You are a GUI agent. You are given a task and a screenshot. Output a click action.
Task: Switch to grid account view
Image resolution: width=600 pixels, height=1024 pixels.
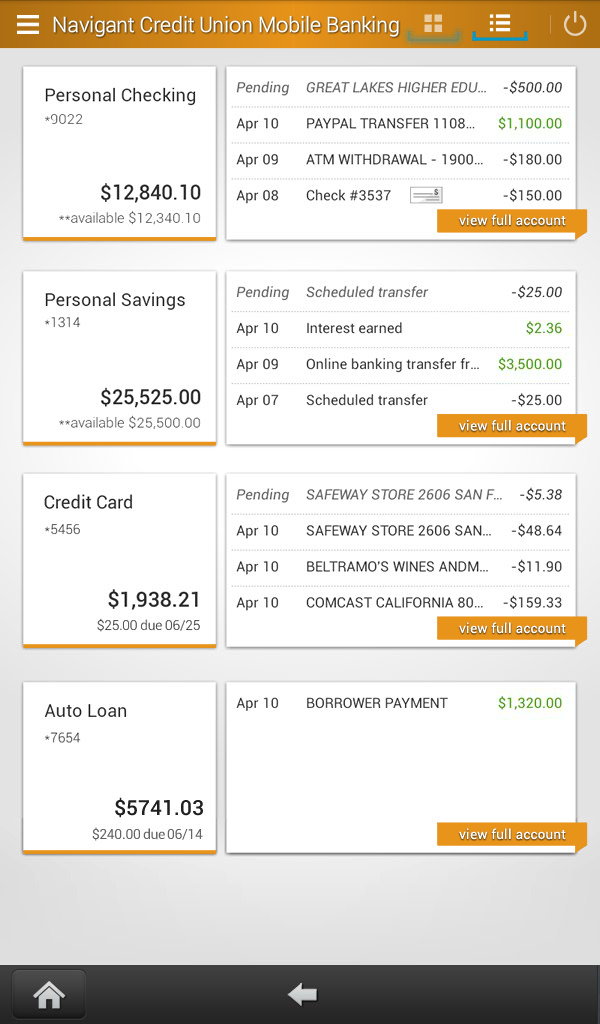click(x=432, y=22)
